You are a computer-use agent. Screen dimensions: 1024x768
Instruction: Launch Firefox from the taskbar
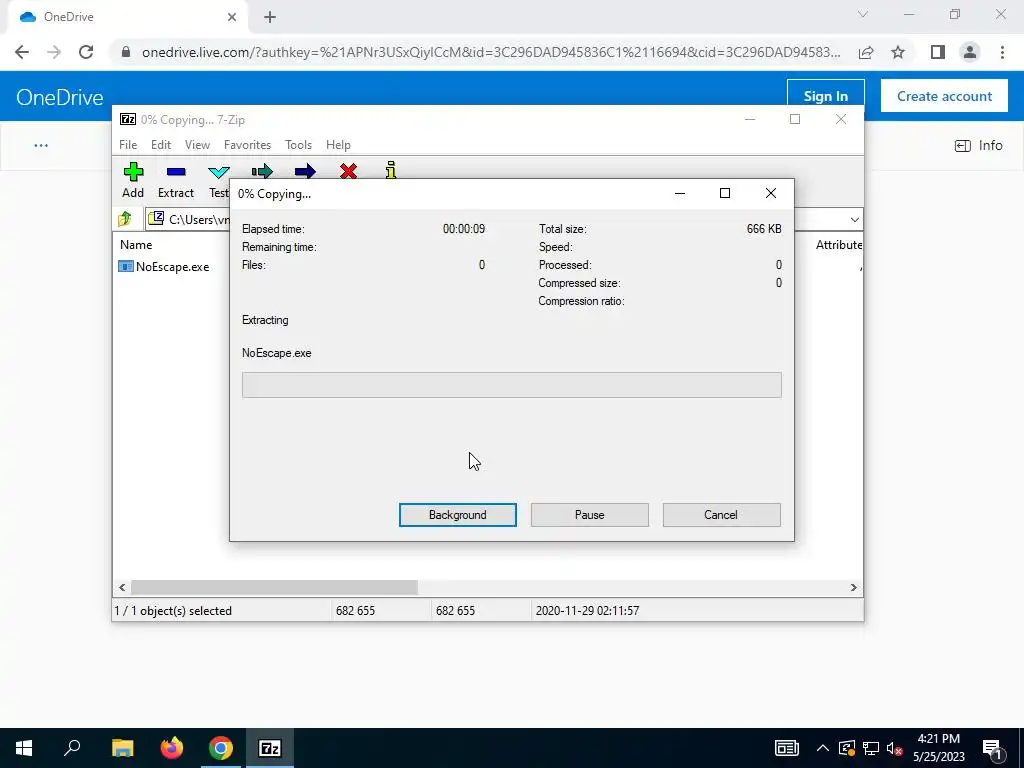172,748
